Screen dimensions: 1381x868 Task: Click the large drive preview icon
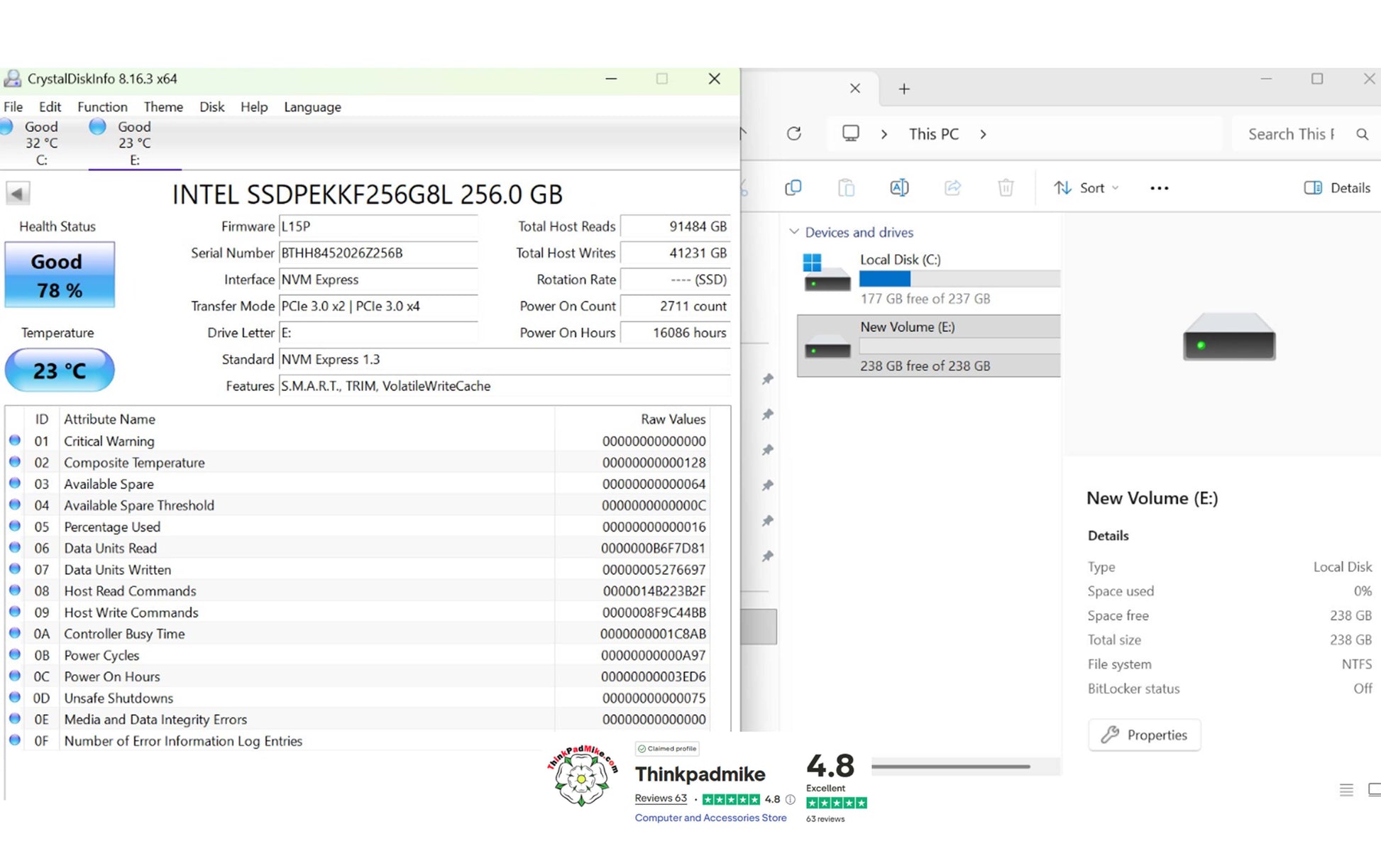[1229, 336]
